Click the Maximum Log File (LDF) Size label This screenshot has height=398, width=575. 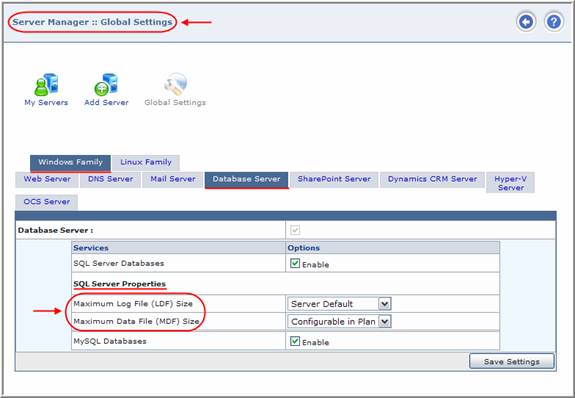(x=133, y=304)
